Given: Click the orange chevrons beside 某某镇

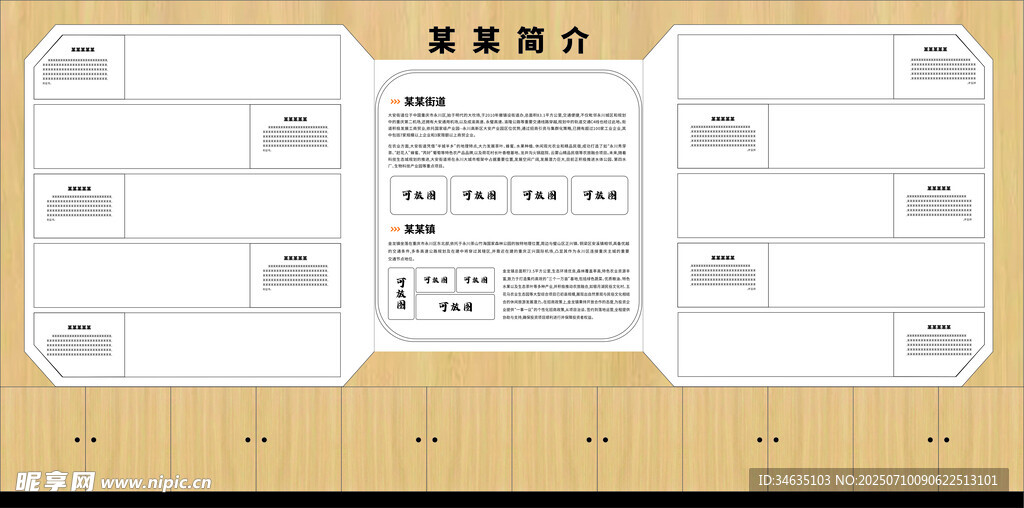Looking at the screenshot, I should coord(395,229).
